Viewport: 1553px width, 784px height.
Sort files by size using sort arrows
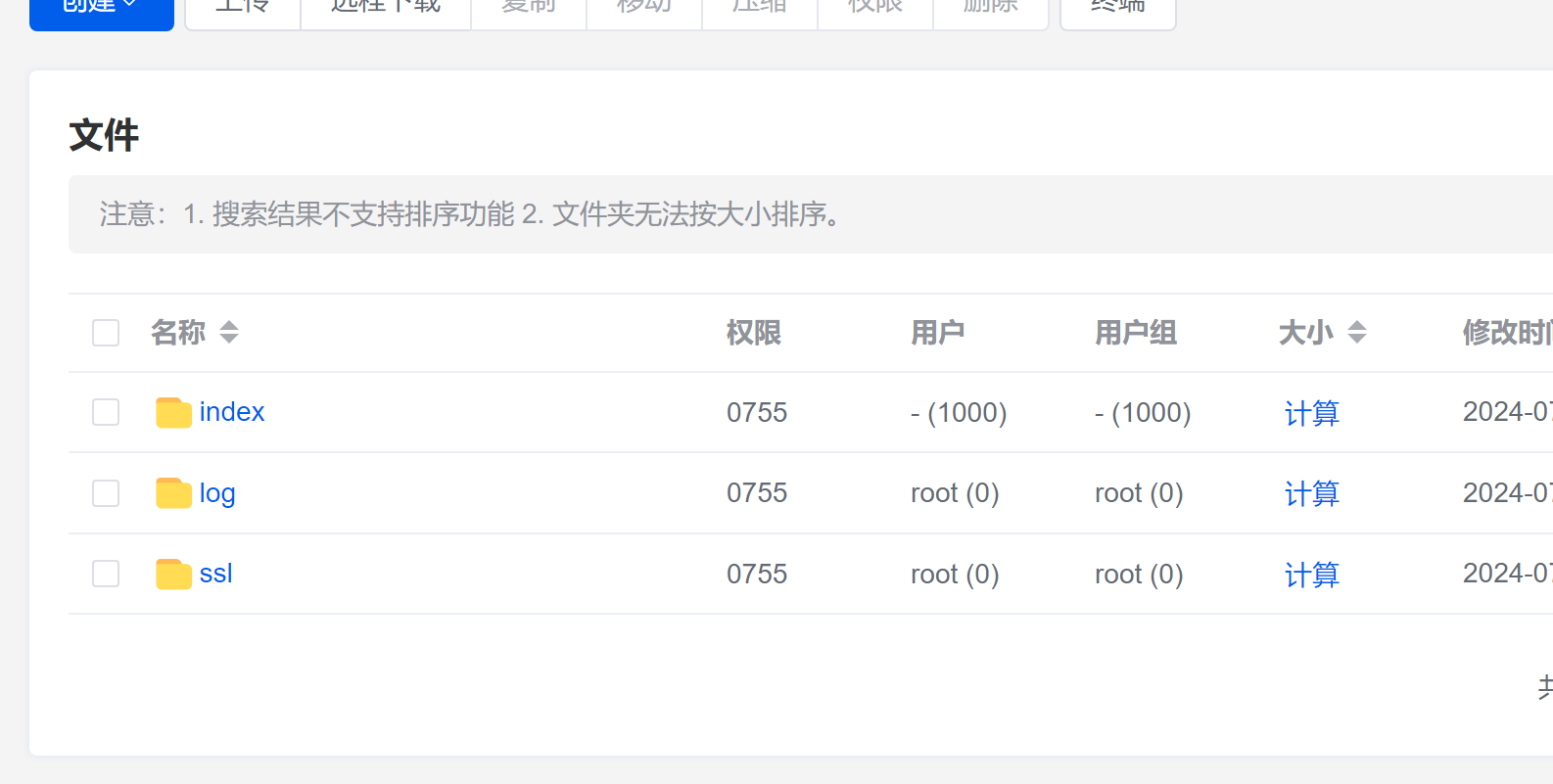click(x=1356, y=333)
